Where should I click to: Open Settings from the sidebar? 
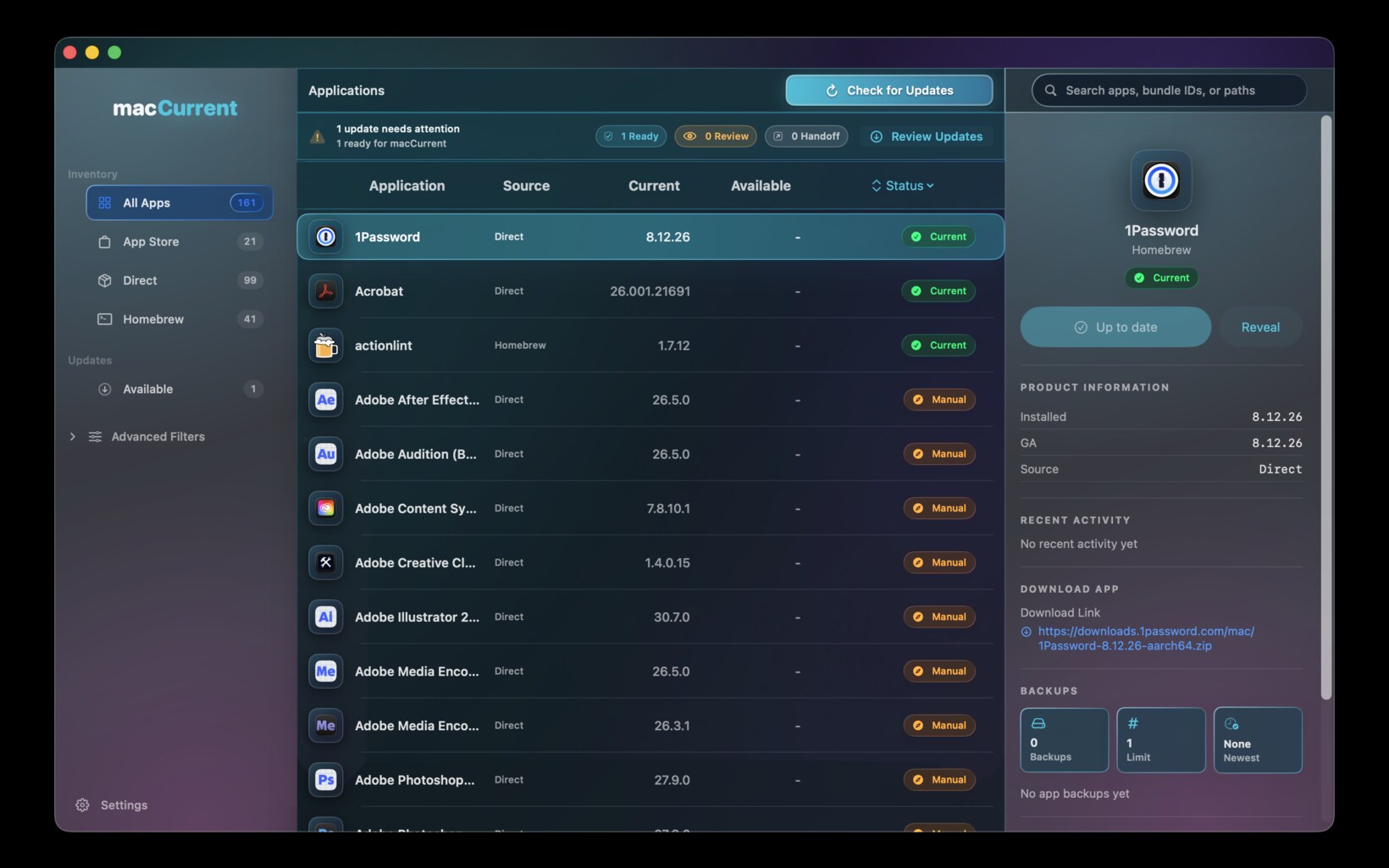pos(111,805)
